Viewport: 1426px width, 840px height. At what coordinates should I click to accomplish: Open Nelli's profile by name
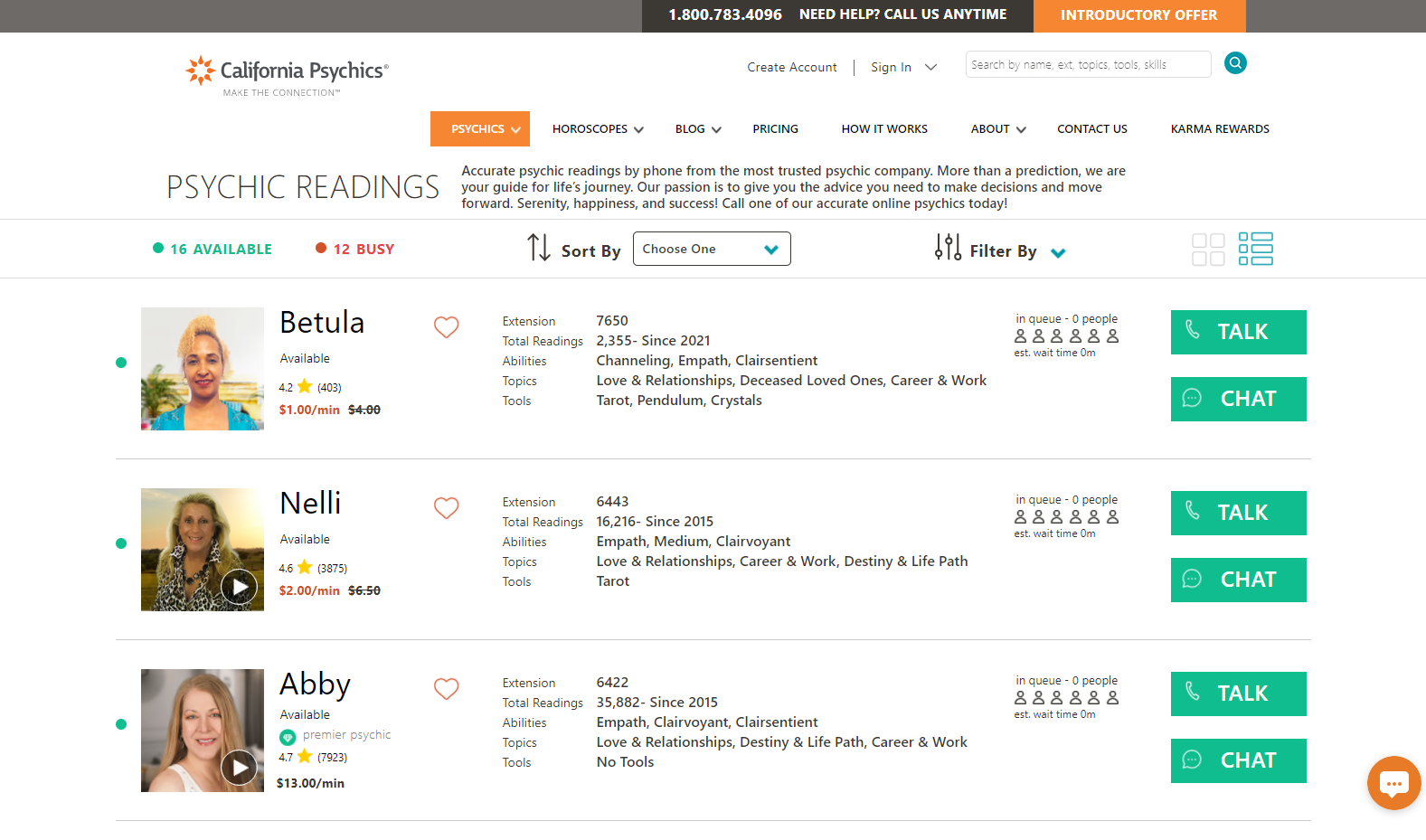(x=310, y=504)
